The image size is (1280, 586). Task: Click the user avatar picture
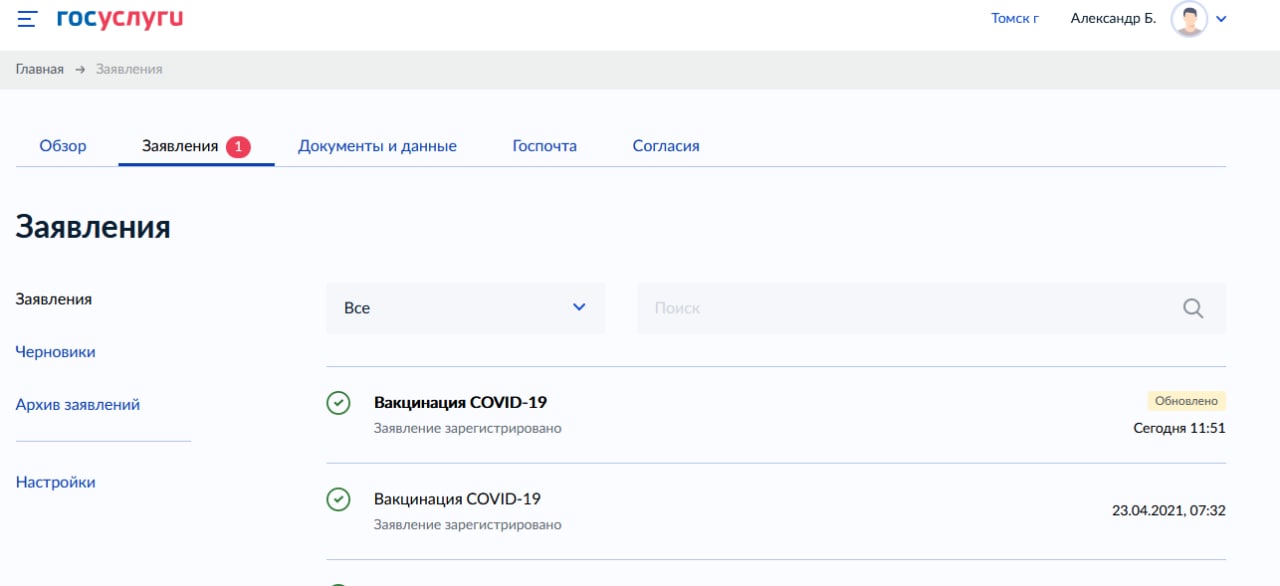pos(1189,19)
